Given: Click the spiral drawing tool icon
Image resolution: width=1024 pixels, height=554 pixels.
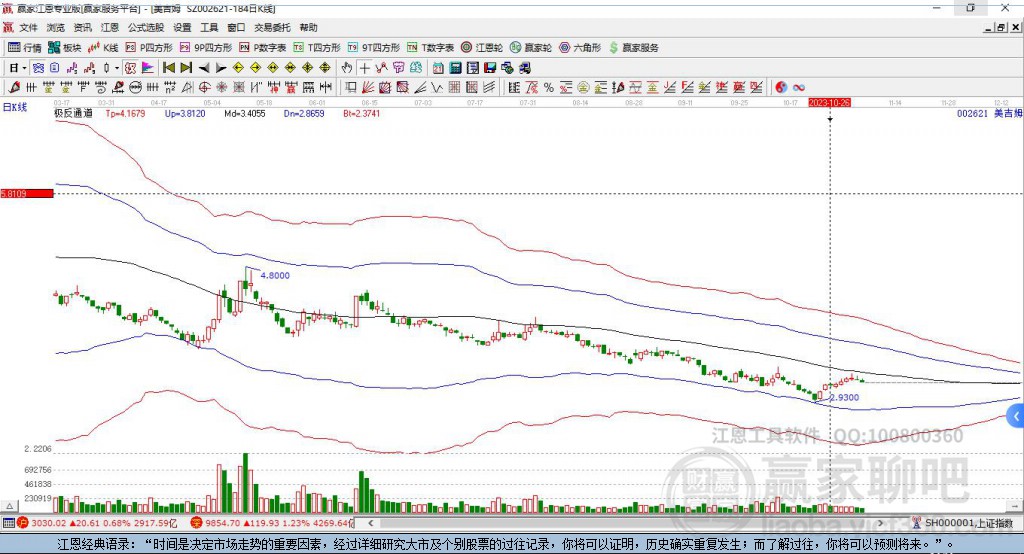Looking at the screenshot, I should (x=101, y=87).
